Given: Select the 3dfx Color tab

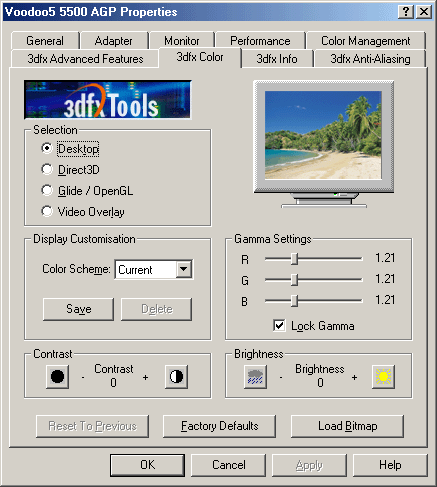Looking at the screenshot, I should click(x=200, y=57).
